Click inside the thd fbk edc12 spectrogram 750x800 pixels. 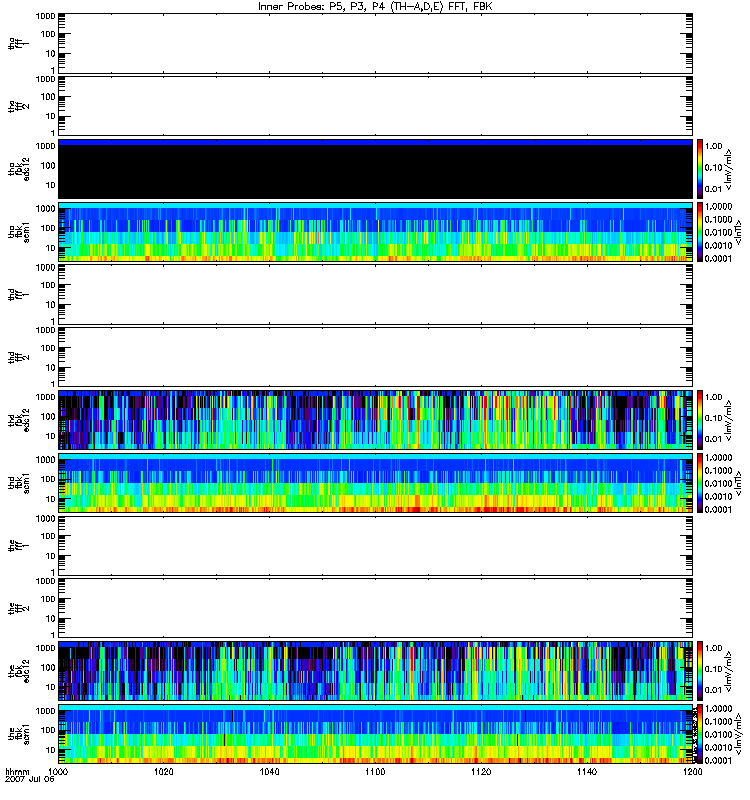tap(375, 420)
